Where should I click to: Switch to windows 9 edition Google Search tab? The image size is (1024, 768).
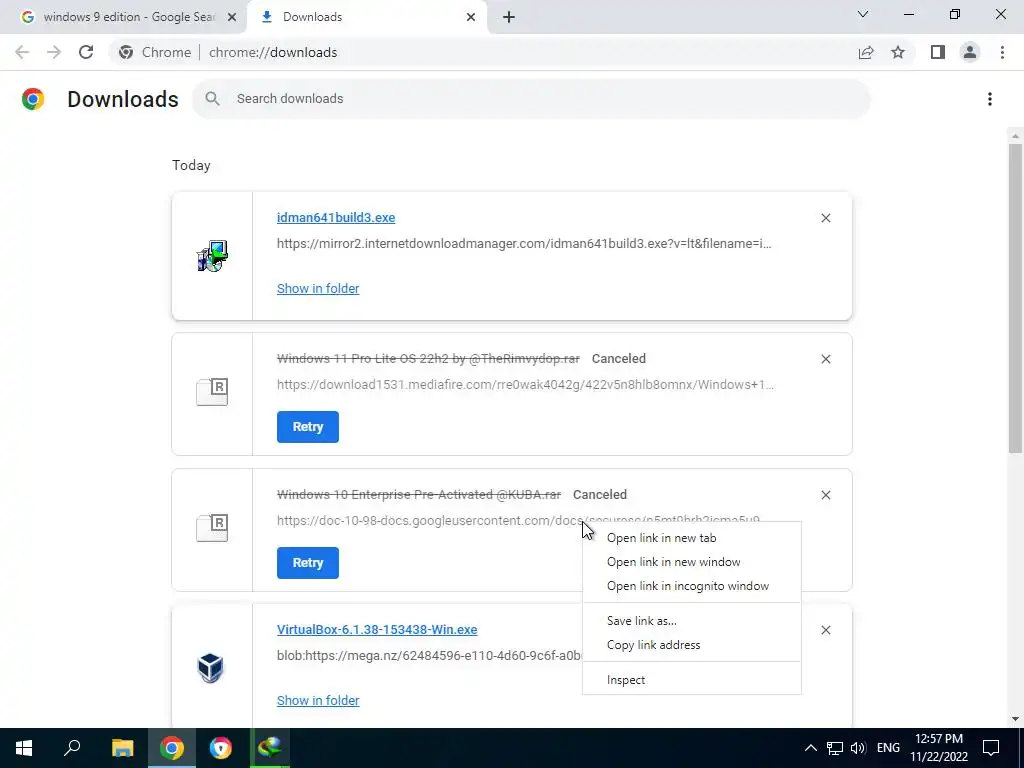[x=123, y=17]
